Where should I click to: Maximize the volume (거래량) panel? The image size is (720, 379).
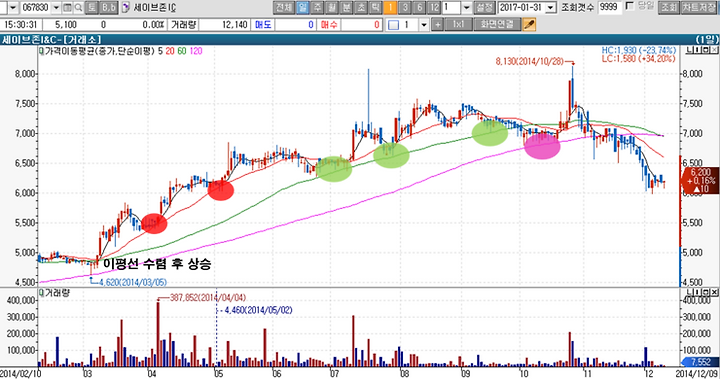pyautogui.click(x=705, y=292)
